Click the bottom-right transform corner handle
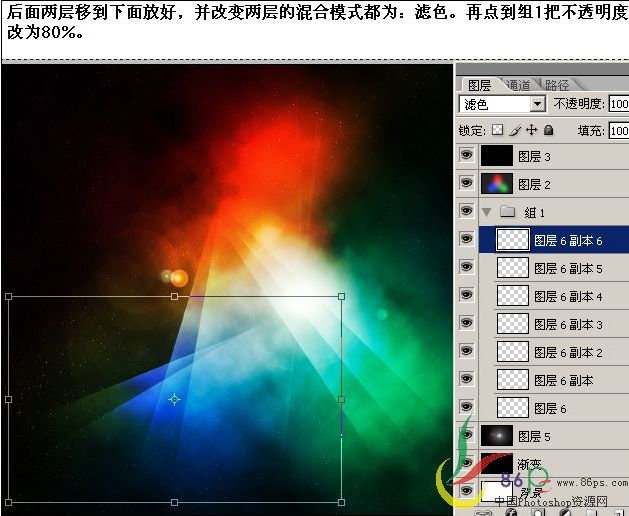The height and width of the screenshot is (516, 629). [x=341, y=502]
